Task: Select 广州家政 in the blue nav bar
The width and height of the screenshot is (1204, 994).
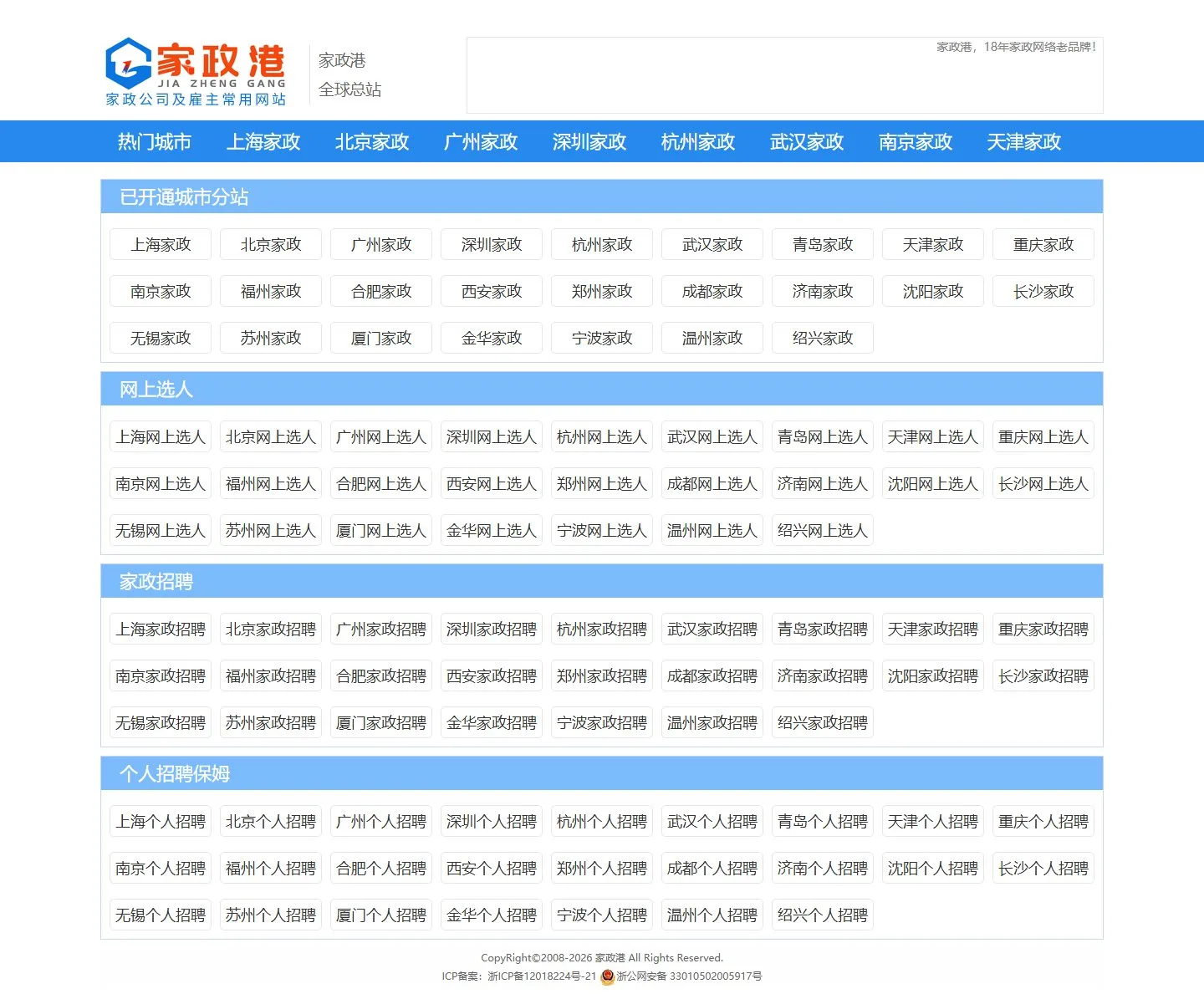Action: [481, 142]
